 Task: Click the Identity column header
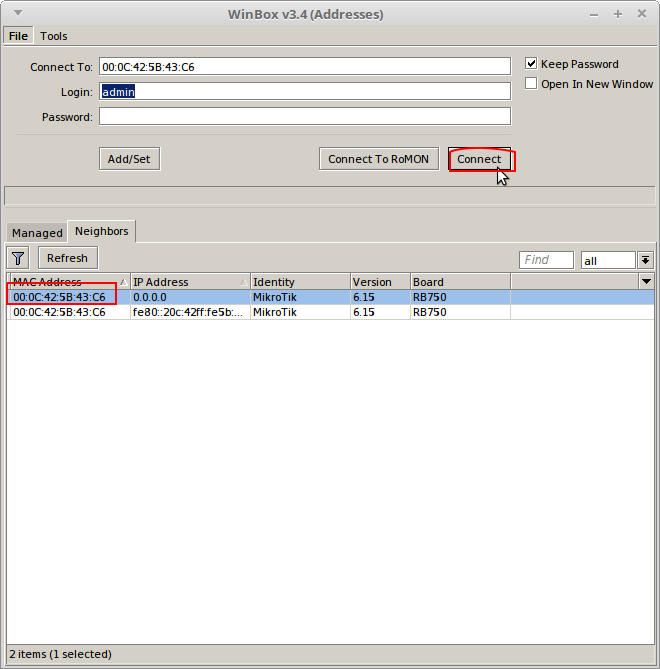(x=300, y=282)
